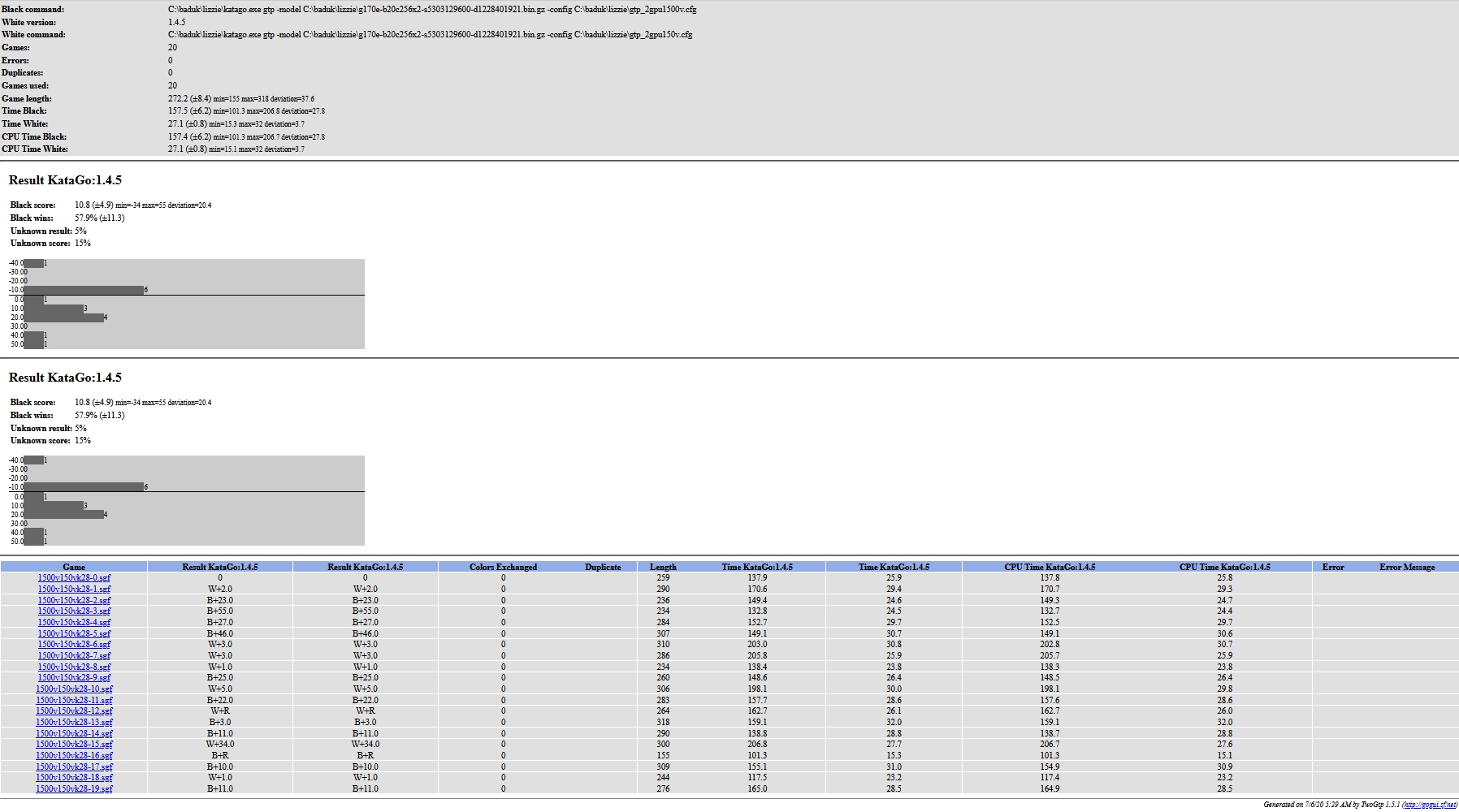Screen dimensions: 1459x812
Task: Click the Length cell "155"
Action: [x=663, y=755]
